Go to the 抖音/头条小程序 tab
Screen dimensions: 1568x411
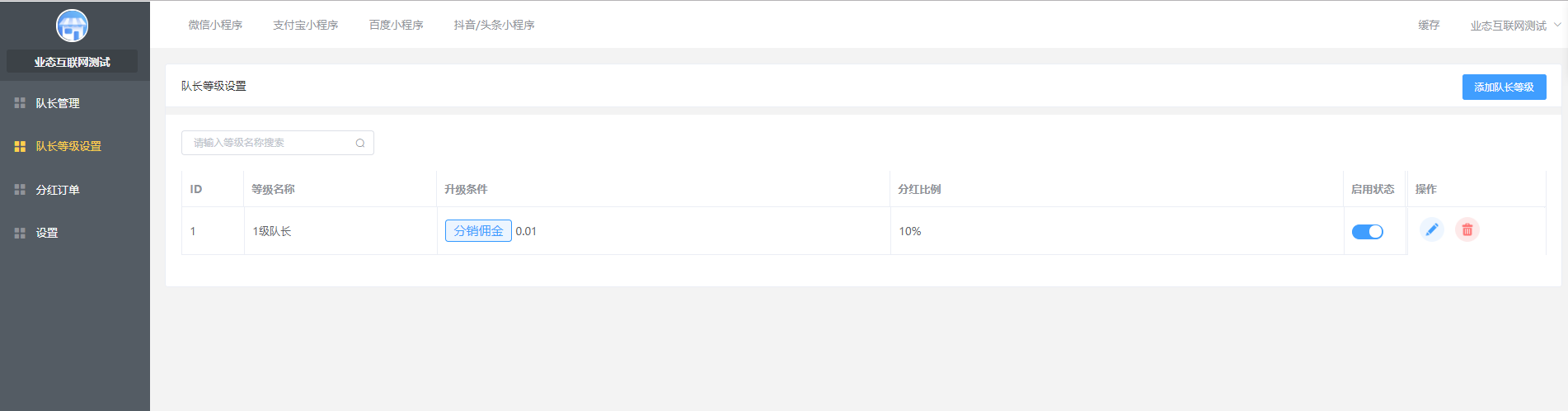494,25
